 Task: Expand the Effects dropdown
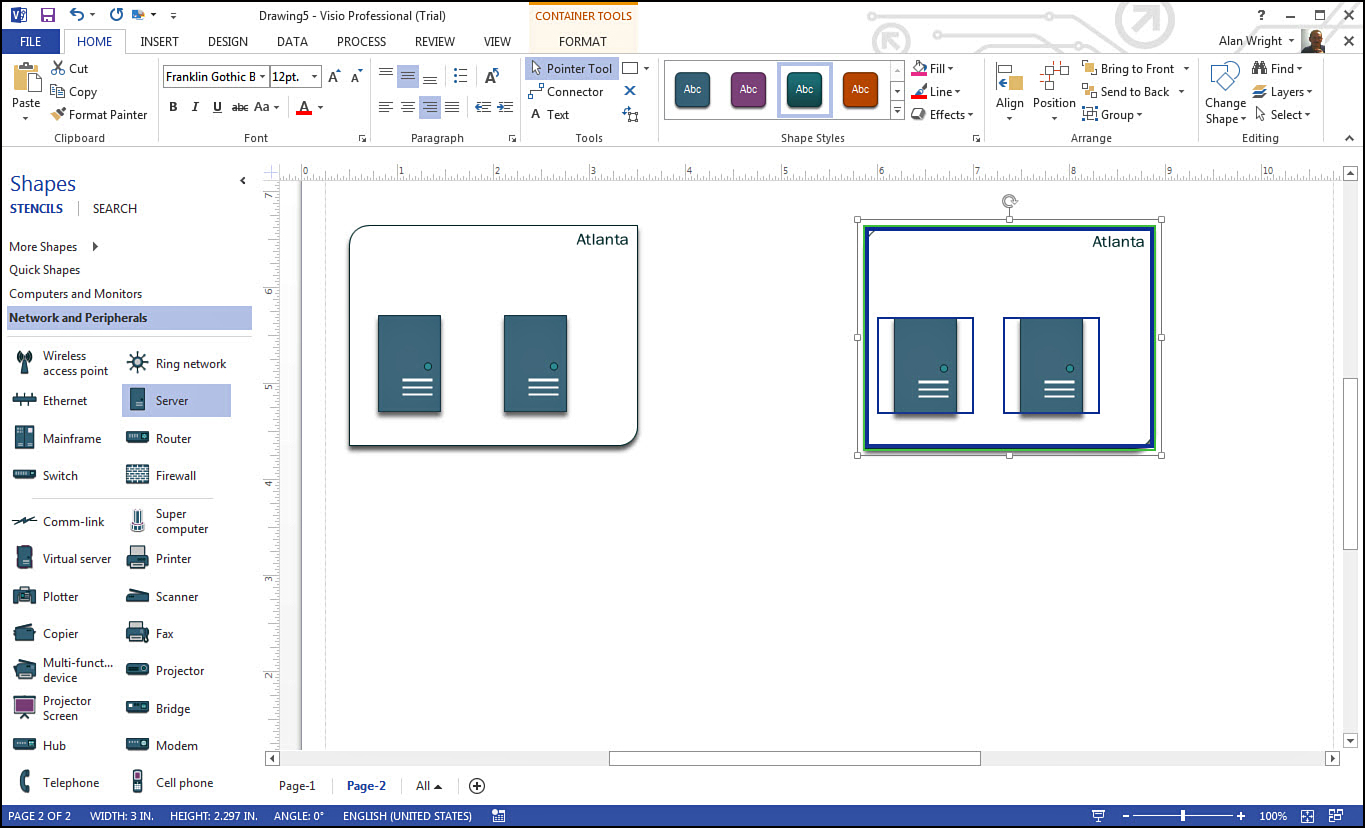[942, 115]
